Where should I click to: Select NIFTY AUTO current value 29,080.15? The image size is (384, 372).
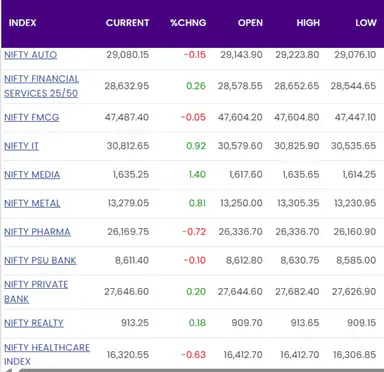pyautogui.click(x=128, y=55)
